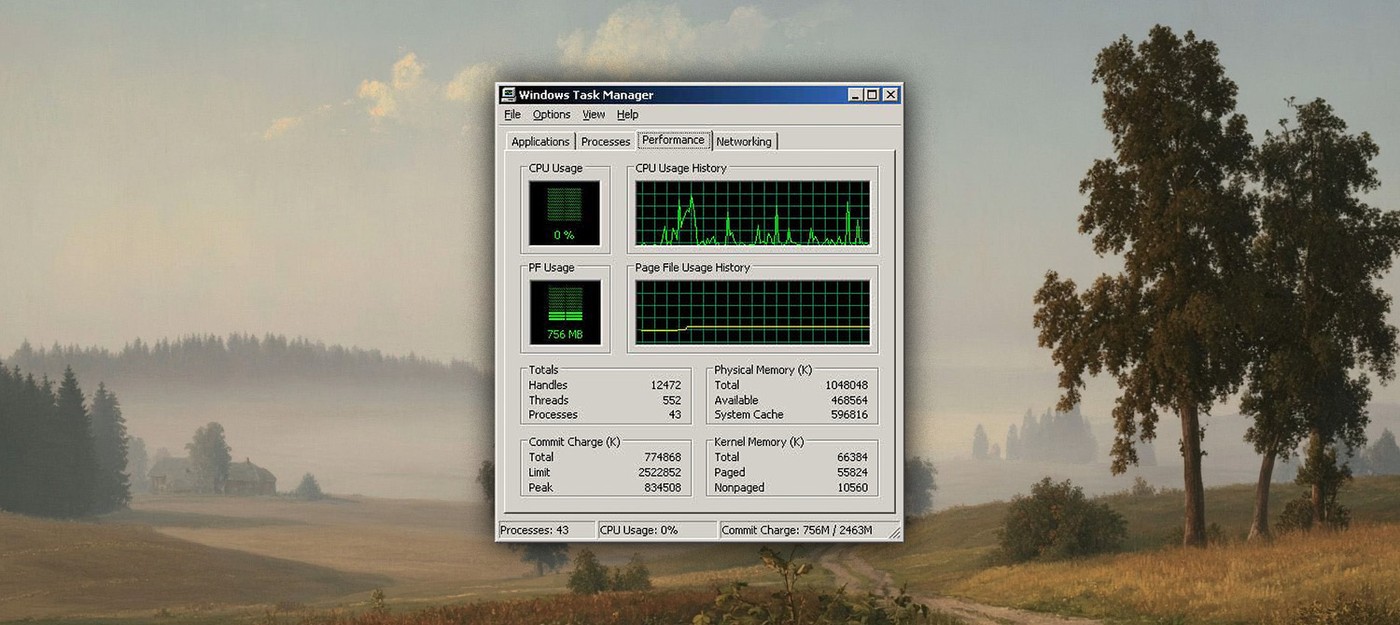Screen dimensions: 1400x625
Task: Click the Task Manager title bar icon
Action: (x=508, y=95)
